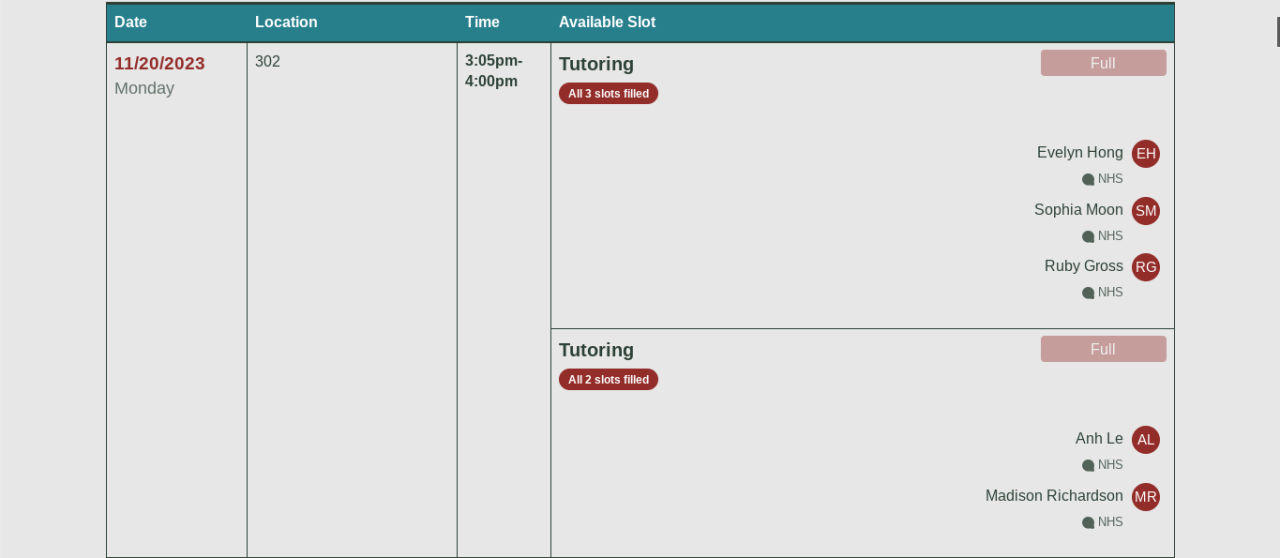Open the comment bubble under Ruby Gross
The height and width of the screenshot is (558, 1280).
pyautogui.click(x=1088, y=293)
